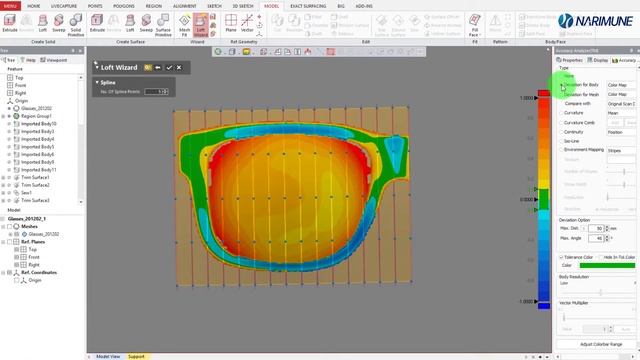Expand Trim Surface2 tree node

pos(3,185)
